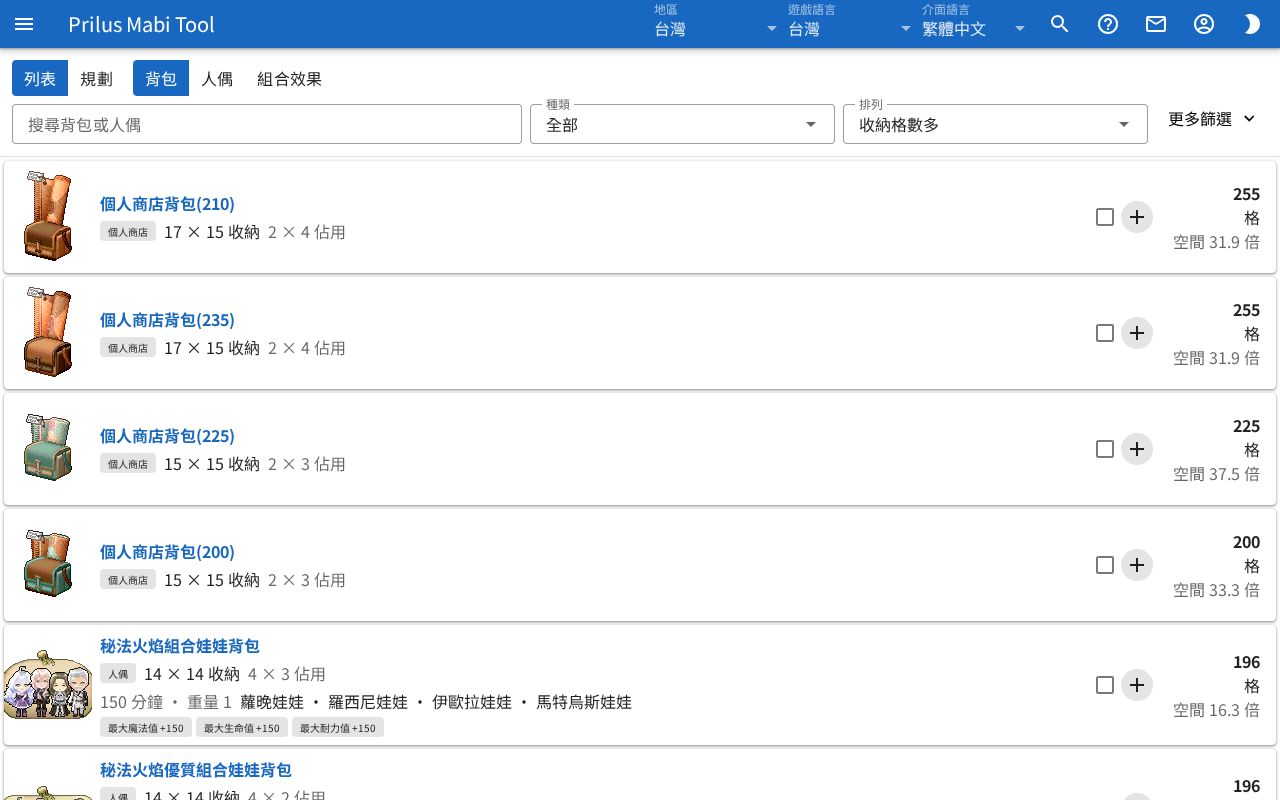1280x800 pixels.
Task: Switch to the 規劃 tab
Action: point(96,78)
